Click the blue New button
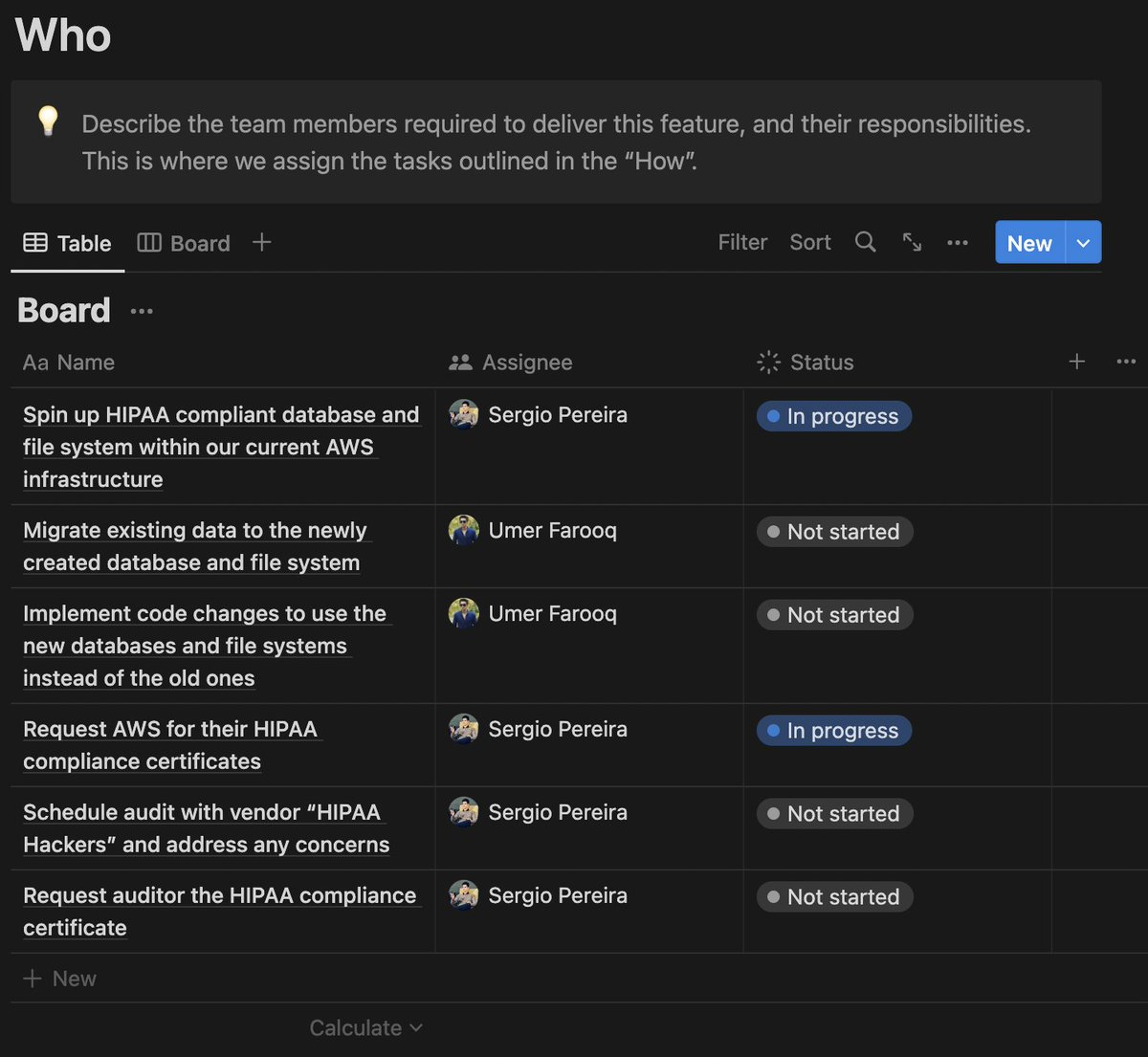This screenshot has height=1057, width=1148. coord(1029,243)
